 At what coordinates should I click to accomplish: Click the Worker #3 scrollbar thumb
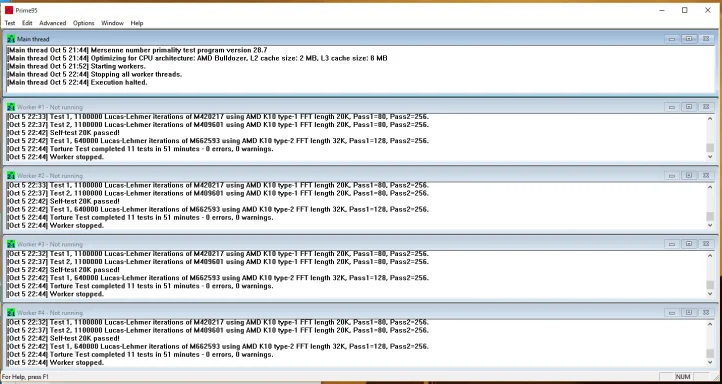(710, 285)
